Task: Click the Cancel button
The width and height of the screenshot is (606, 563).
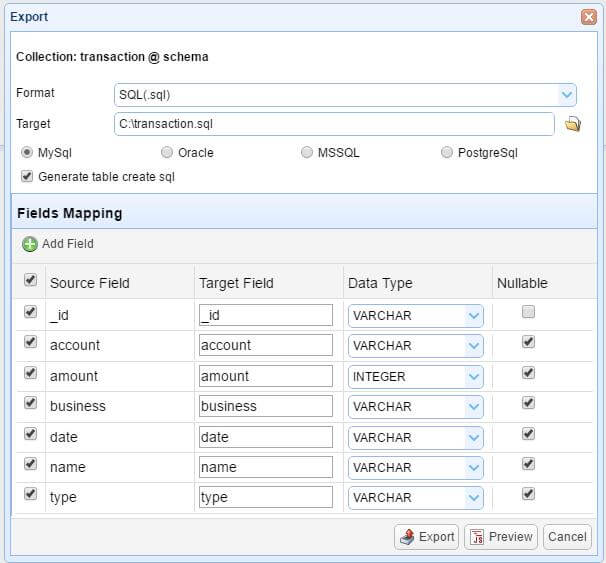Action: tap(567, 537)
